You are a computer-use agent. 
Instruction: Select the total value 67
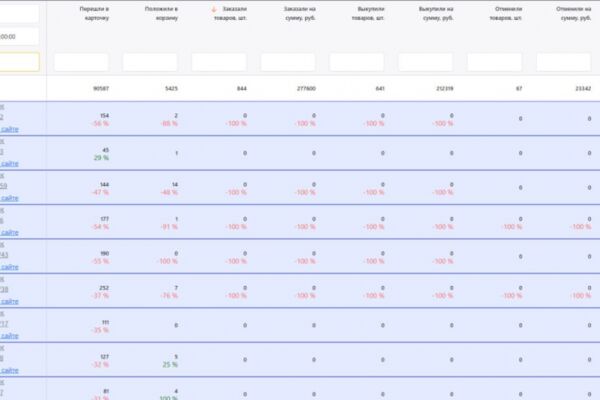click(x=519, y=88)
